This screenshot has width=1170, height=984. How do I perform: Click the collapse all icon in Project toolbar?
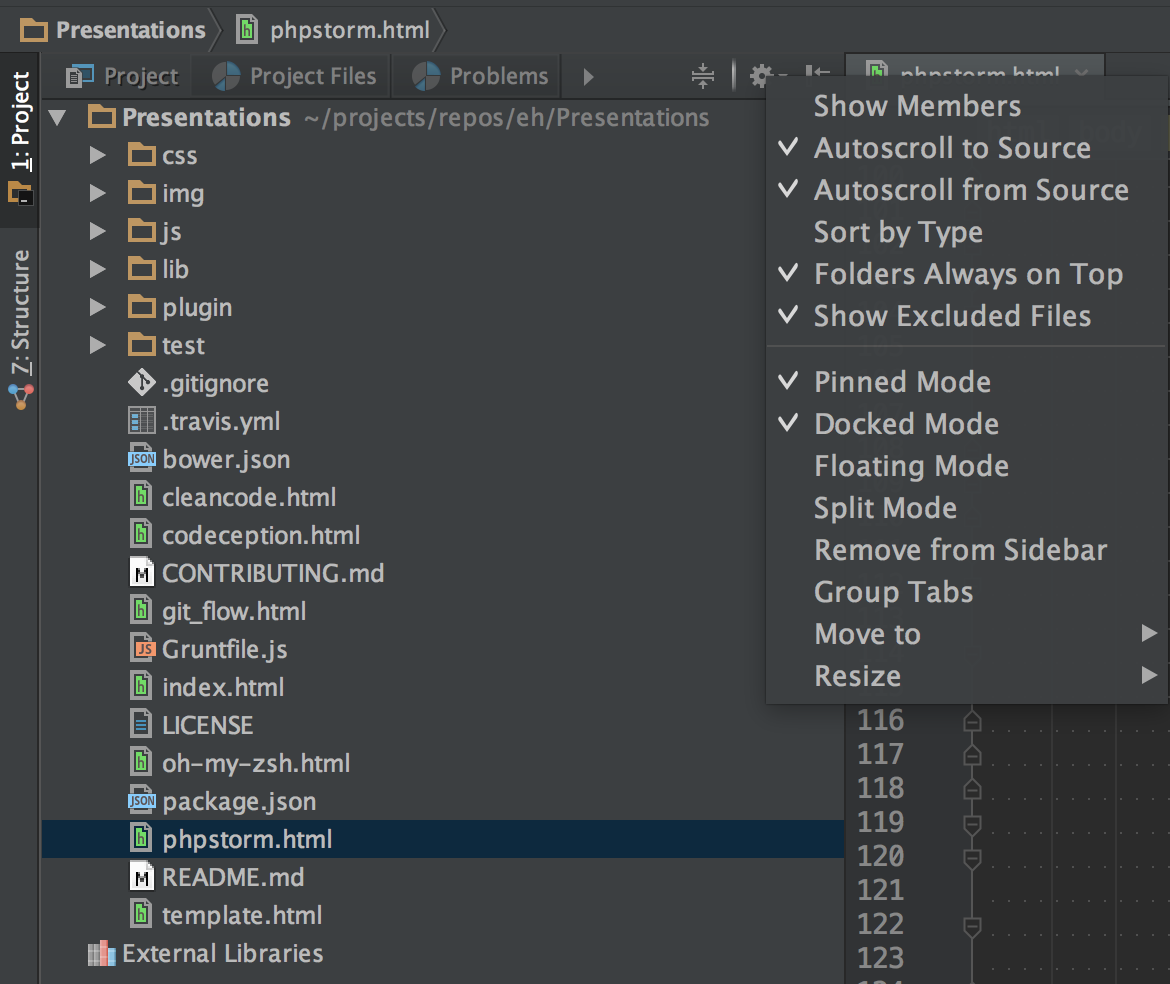[x=703, y=76]
